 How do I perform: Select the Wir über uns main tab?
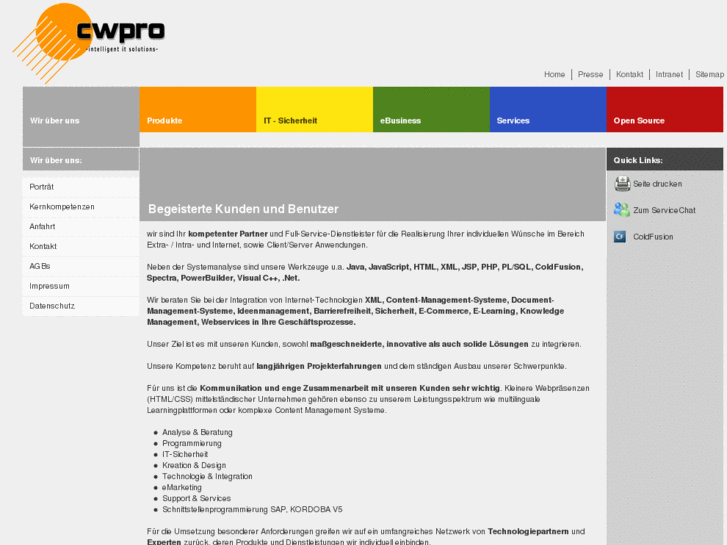[x=81, y=116]
